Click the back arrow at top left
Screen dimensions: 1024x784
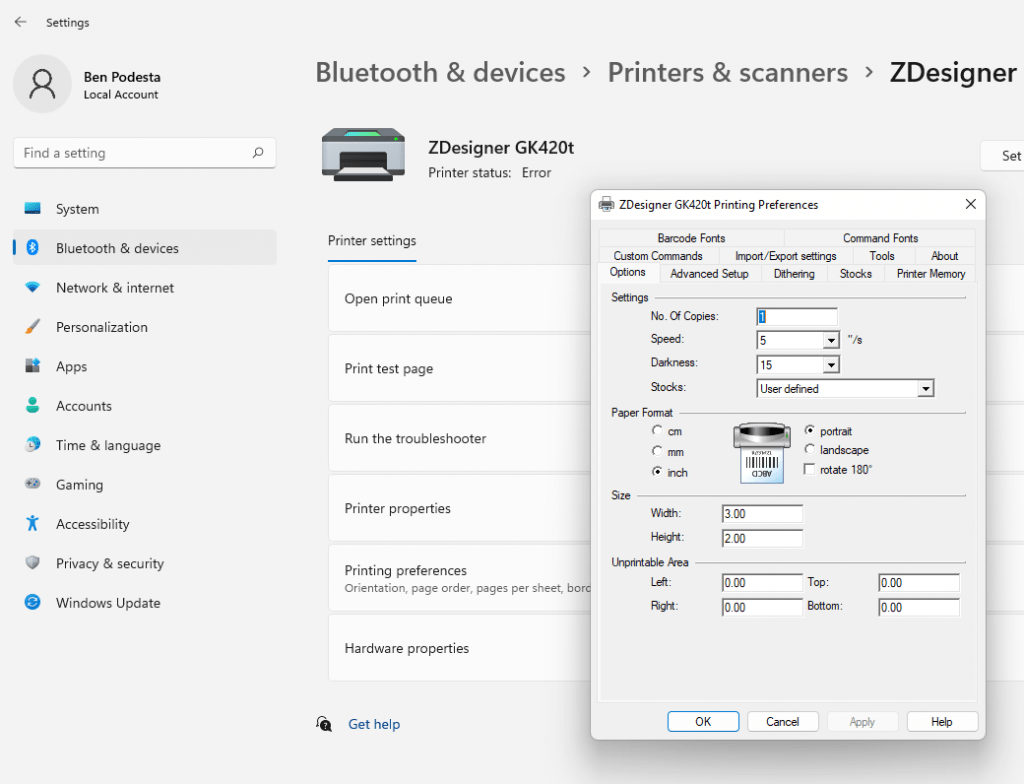pos(20,22)
